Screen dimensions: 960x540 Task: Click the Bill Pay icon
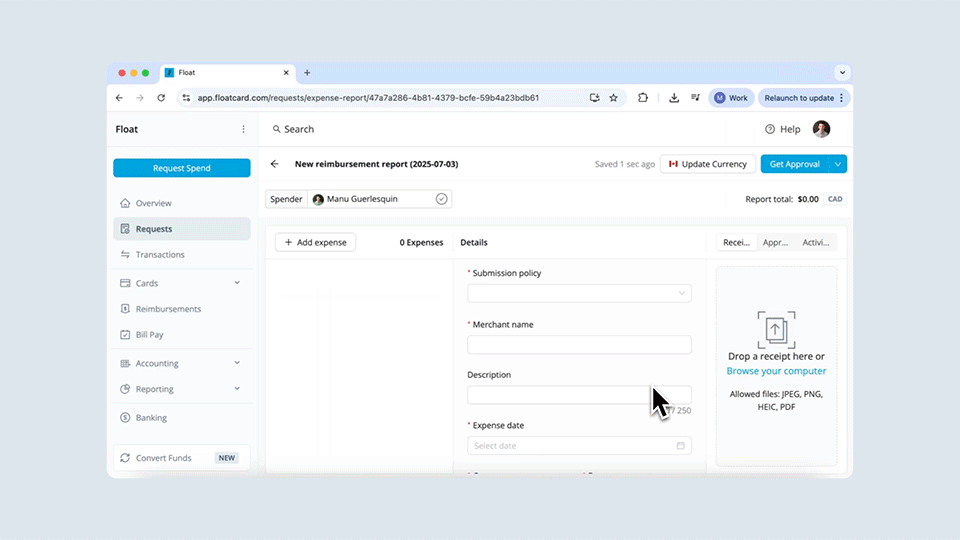[125, 334]
